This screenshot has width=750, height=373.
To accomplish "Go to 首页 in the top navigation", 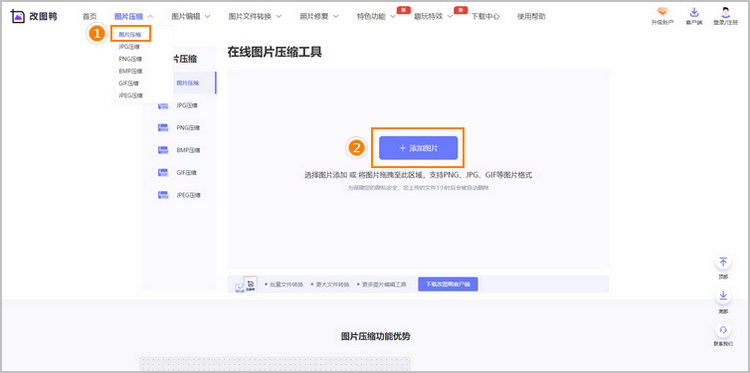I will coord(89,16).
